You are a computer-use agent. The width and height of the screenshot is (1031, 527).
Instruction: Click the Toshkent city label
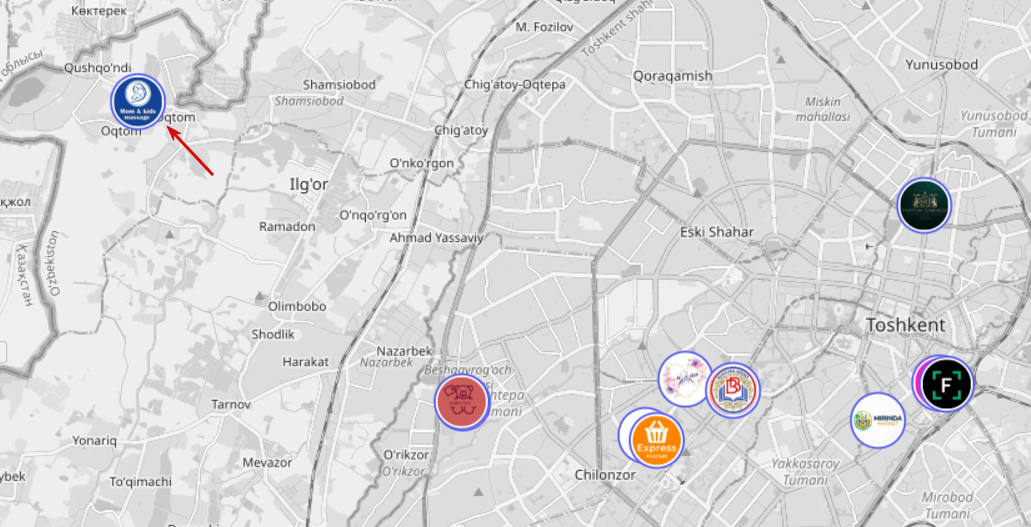(905, 325)
